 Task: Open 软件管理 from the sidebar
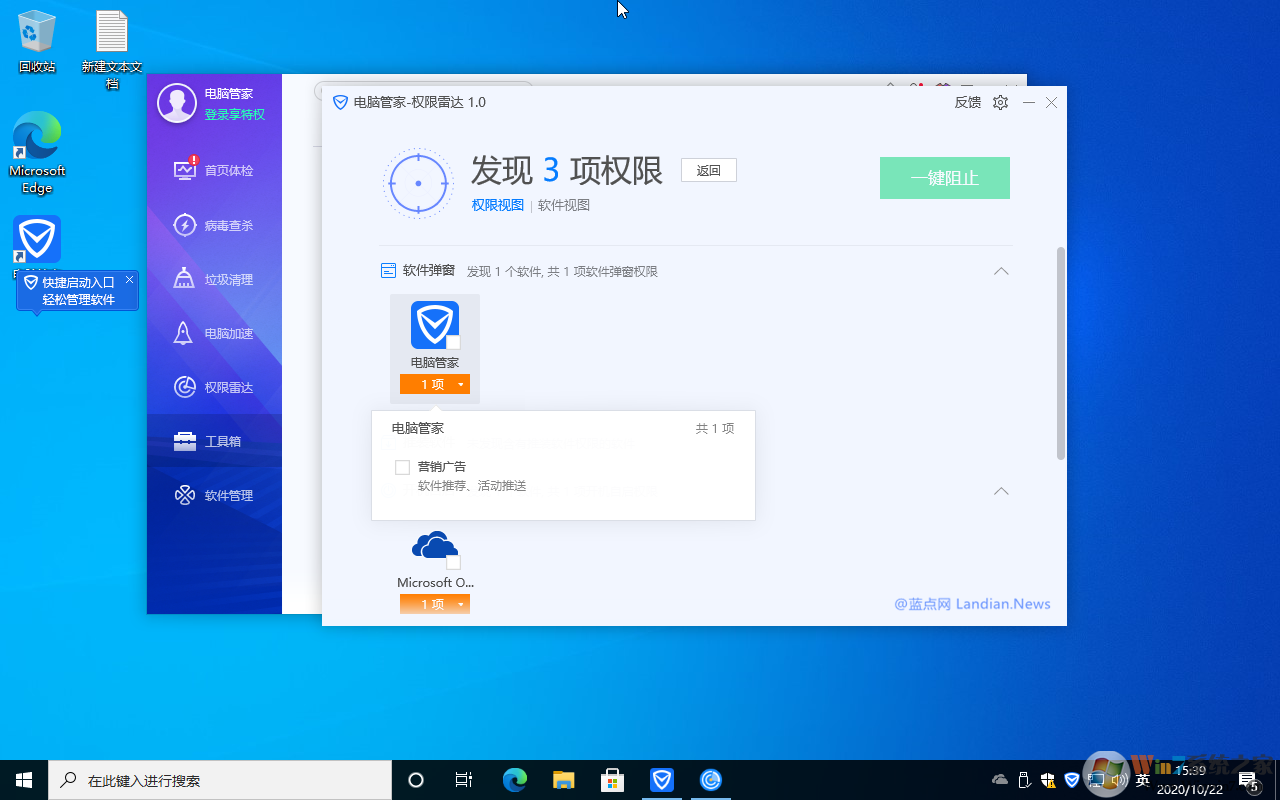214,494
